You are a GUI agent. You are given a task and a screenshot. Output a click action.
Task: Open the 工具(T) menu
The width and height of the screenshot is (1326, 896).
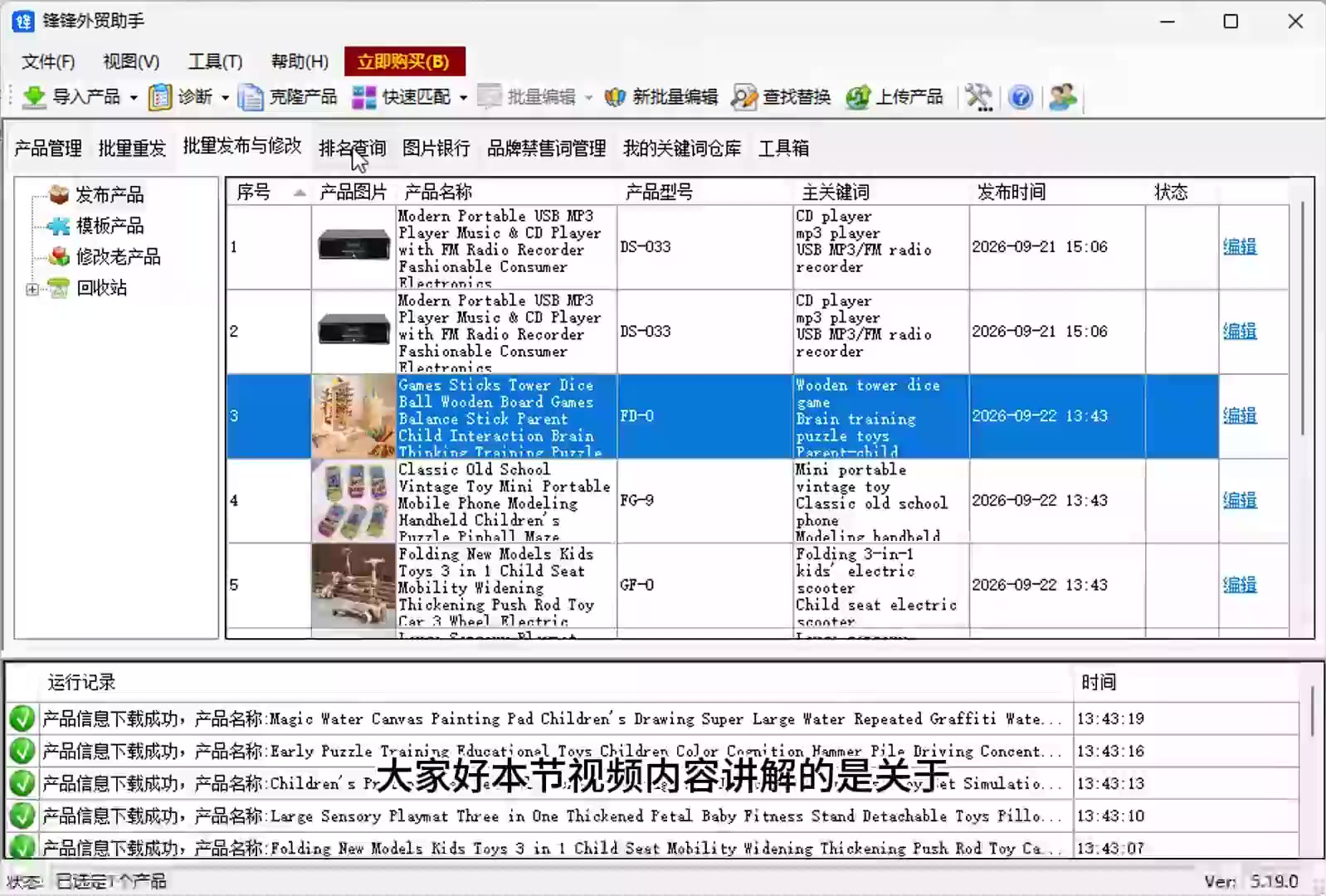click(215, 61)
